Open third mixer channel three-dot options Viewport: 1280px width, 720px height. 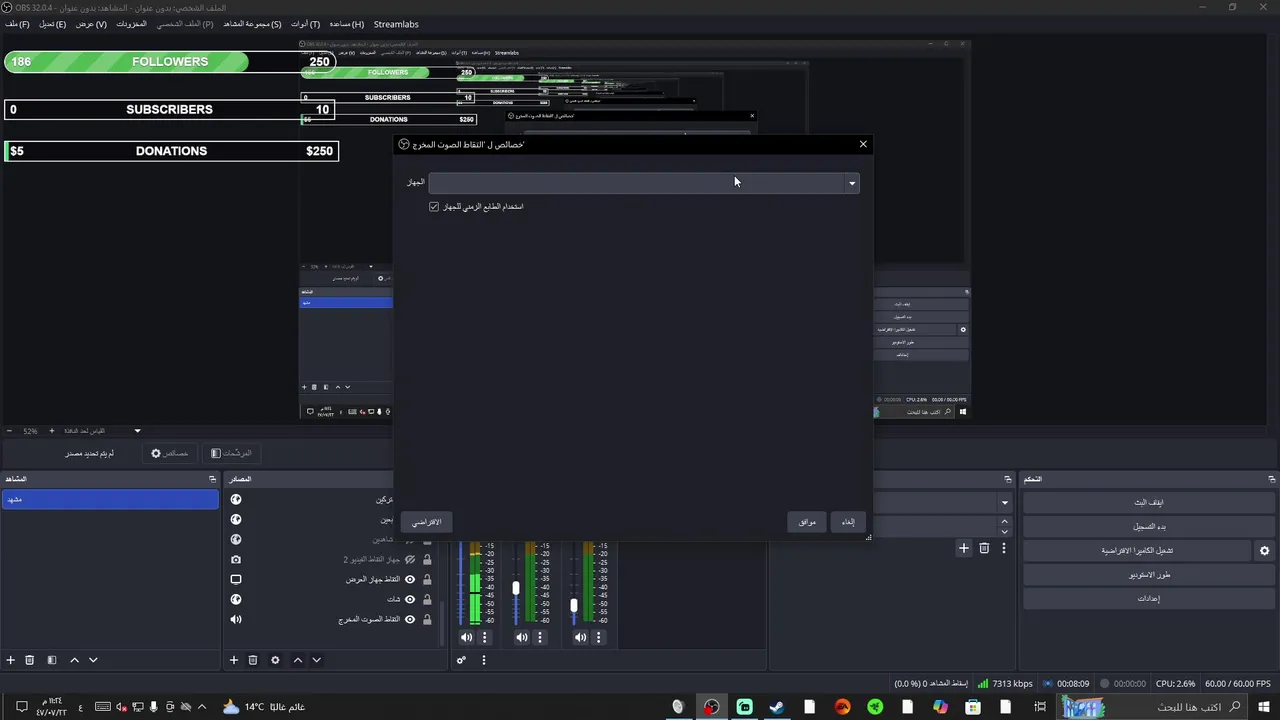[x=599, y=637]
